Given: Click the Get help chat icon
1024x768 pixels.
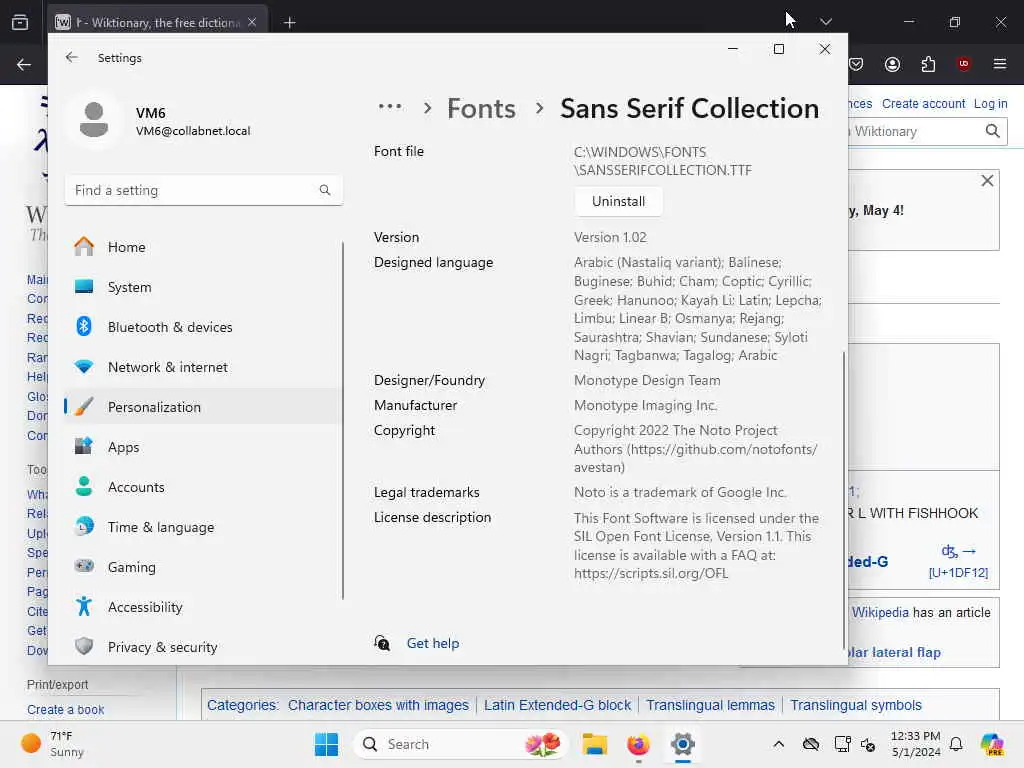Looking at the screenshot, I should (x=382, y=643).
